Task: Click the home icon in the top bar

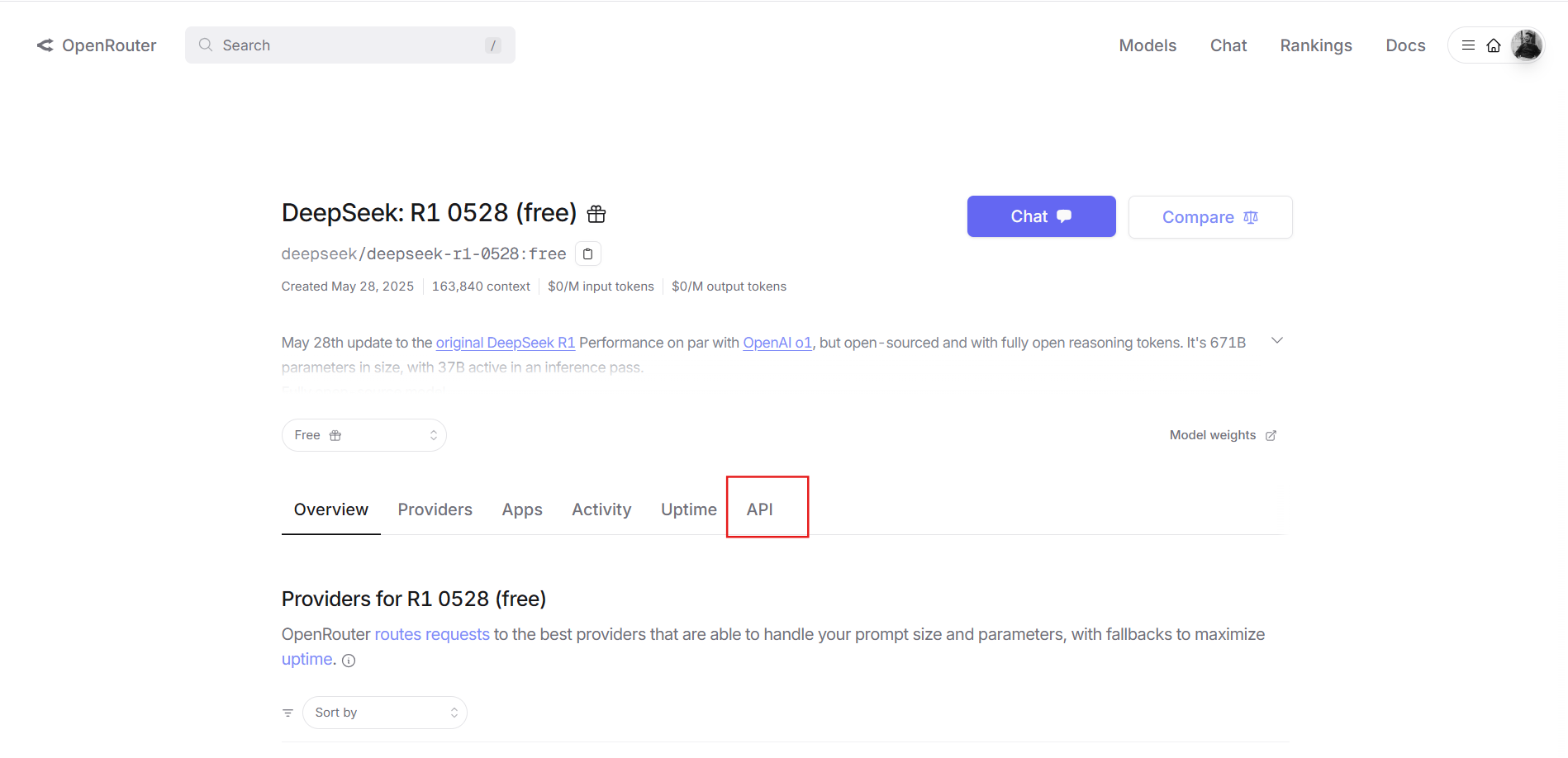Action: tap(1494, 45)
